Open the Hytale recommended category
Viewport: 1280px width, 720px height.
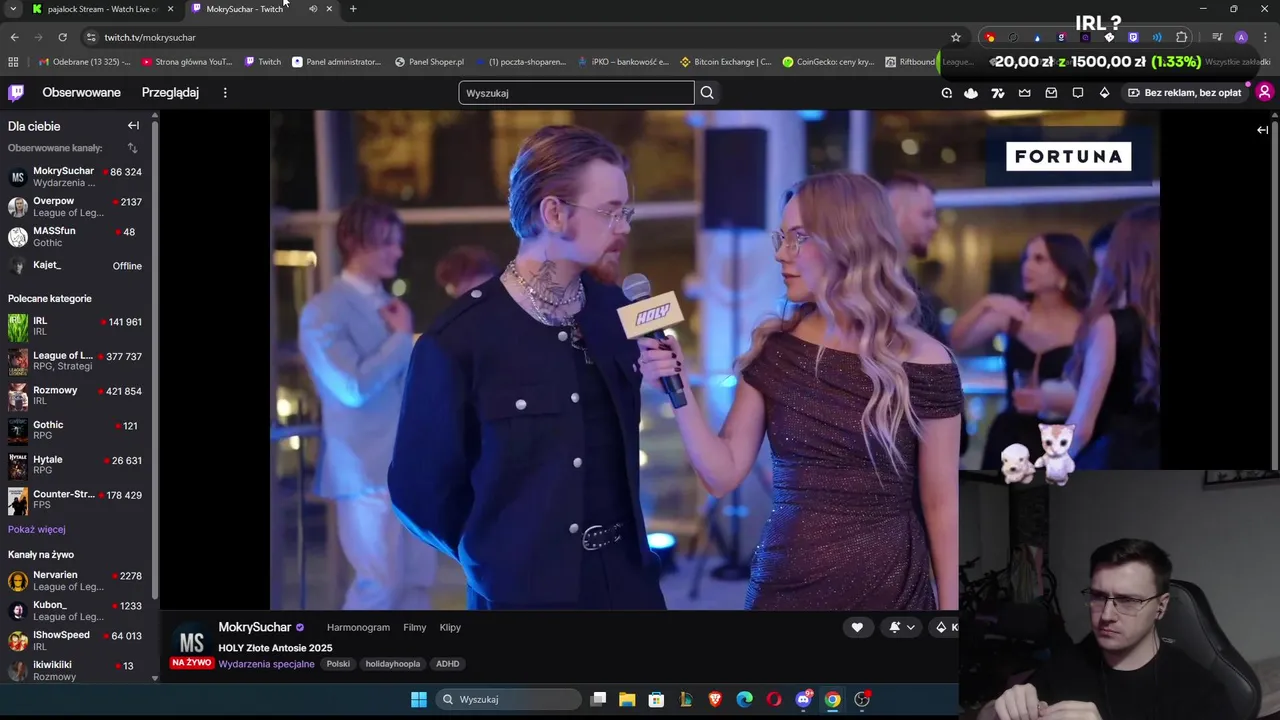click(75, 465)
